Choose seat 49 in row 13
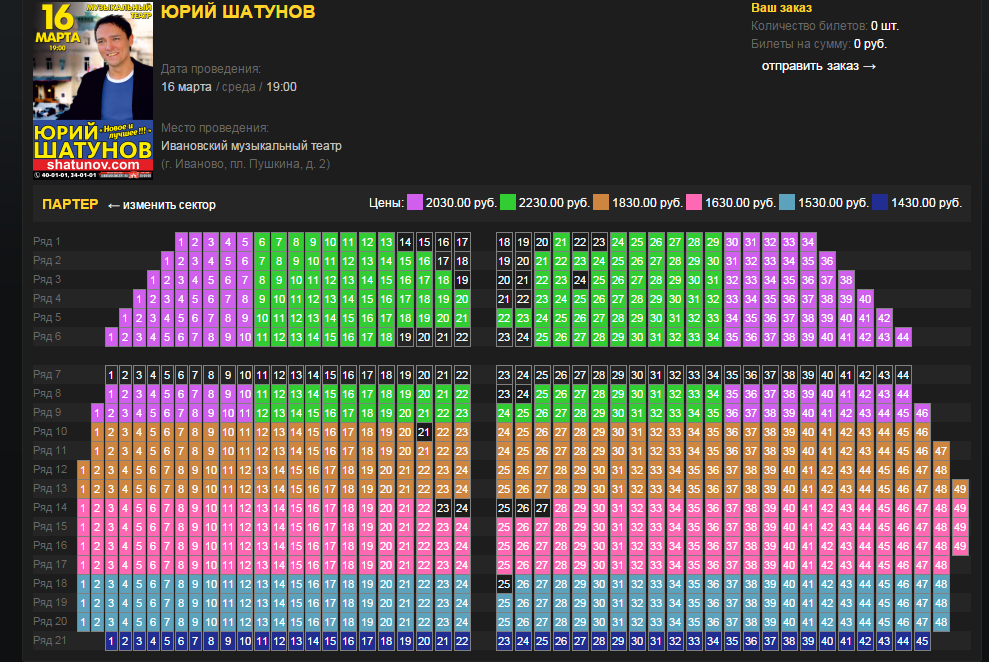 (960, 489)
